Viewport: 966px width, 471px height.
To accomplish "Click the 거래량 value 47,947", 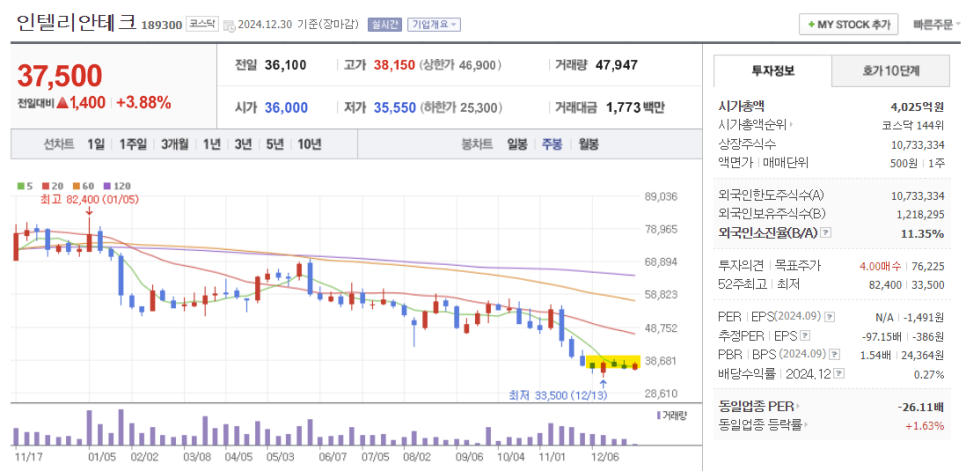I will (617, 65).
